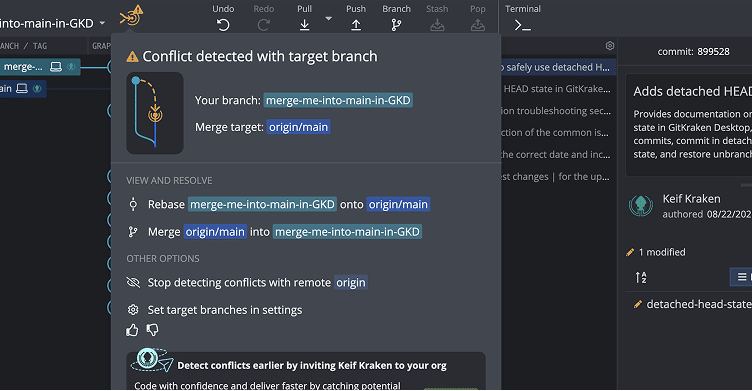Click the Pull toolbar icon
752x391 pixels.
tap(304, 24)
